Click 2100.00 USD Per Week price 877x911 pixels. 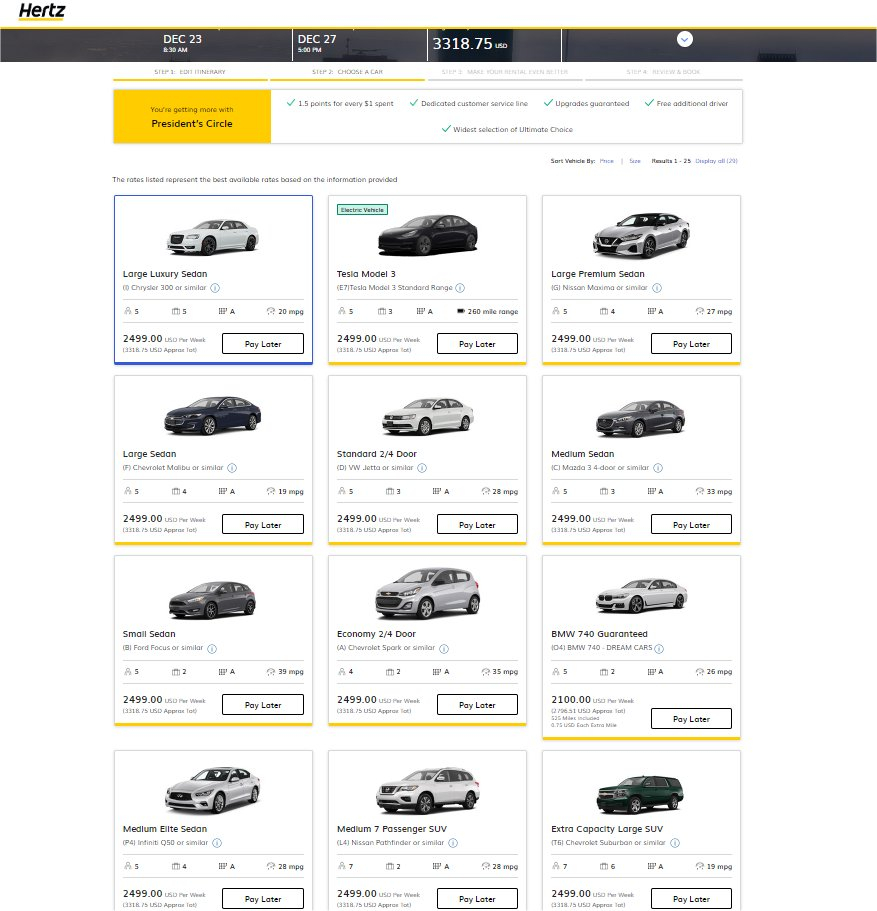point(592,700)
